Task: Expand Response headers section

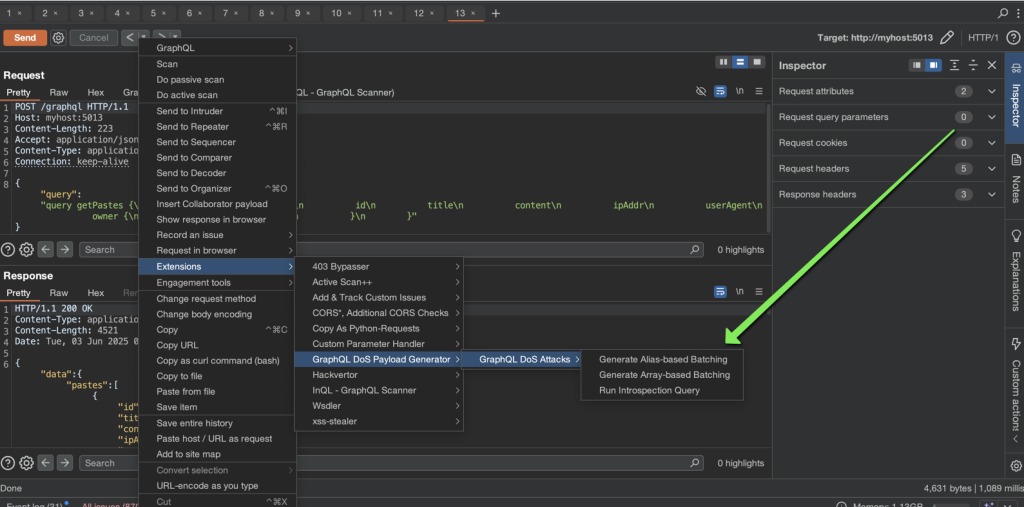Action: pos(991,194)
